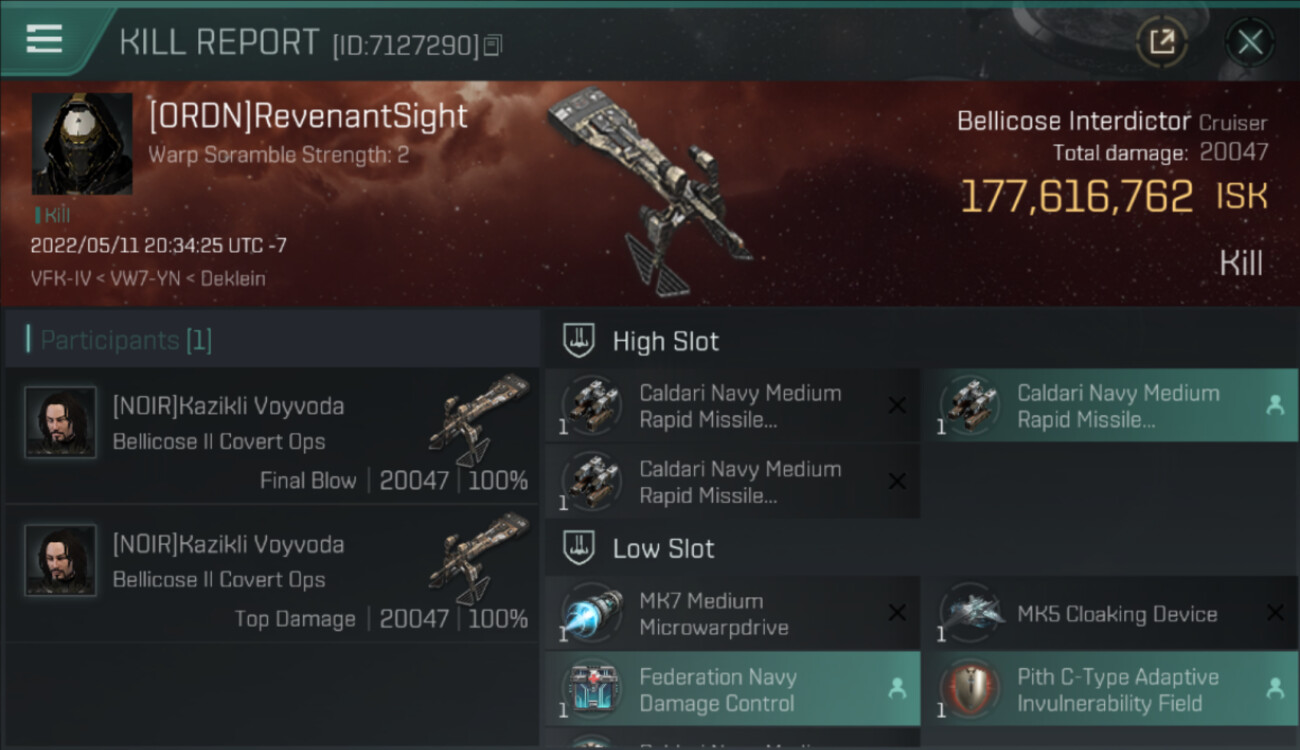Click the X mark on MK5 Cloaking Device row
Screen dimensions: 1300x750
[x=1275, y=613]
